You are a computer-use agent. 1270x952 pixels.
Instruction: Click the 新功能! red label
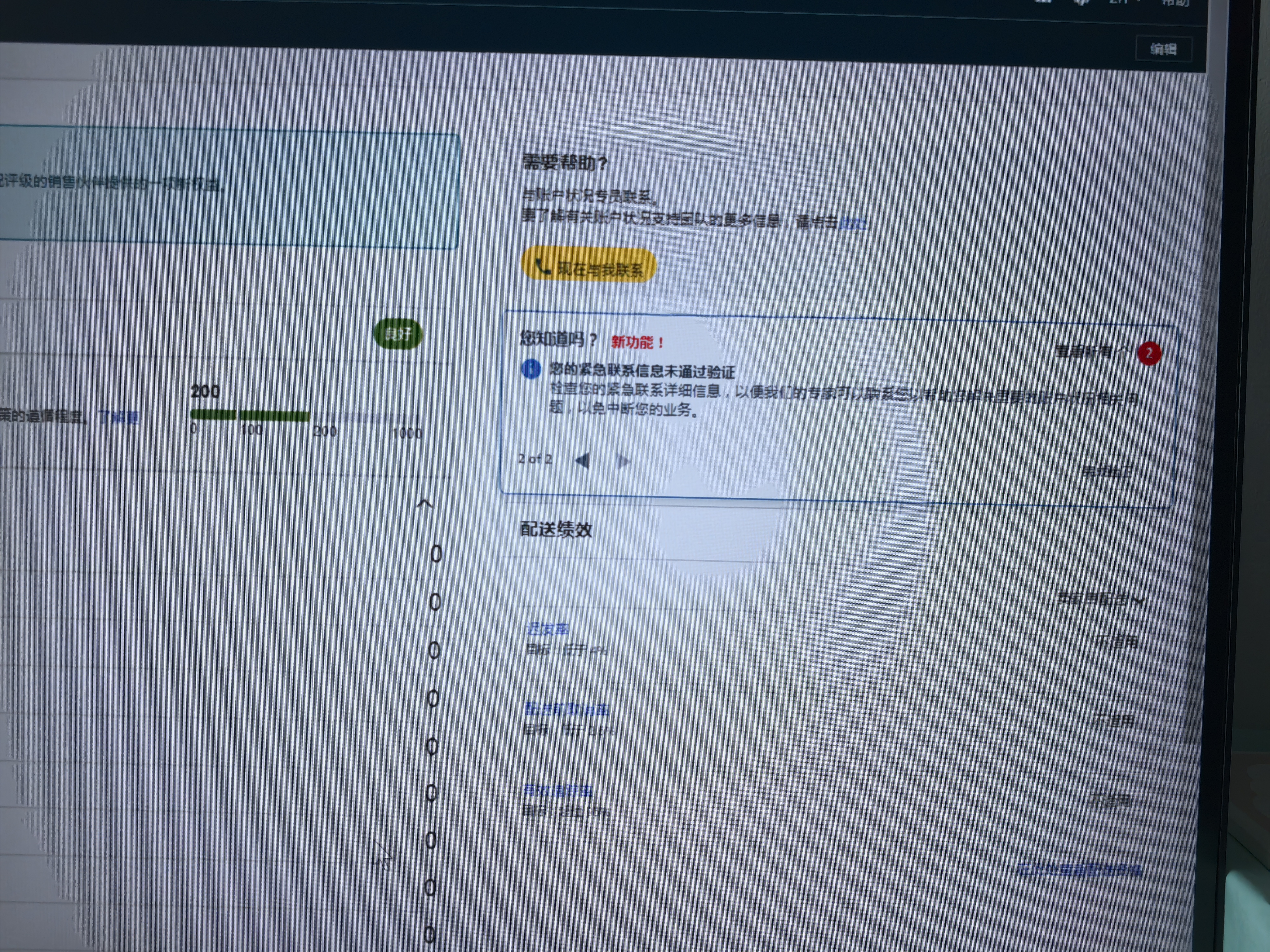click(x=637, y=342)
